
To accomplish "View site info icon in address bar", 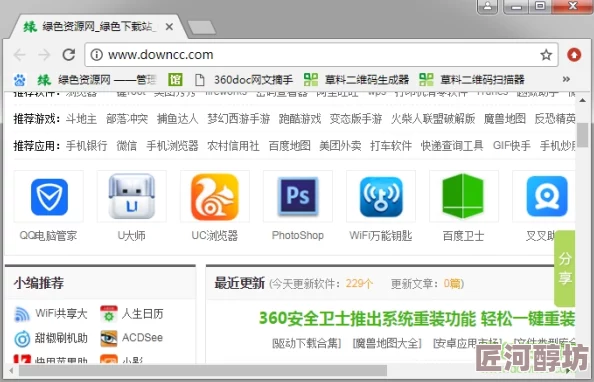I will 97,55.
